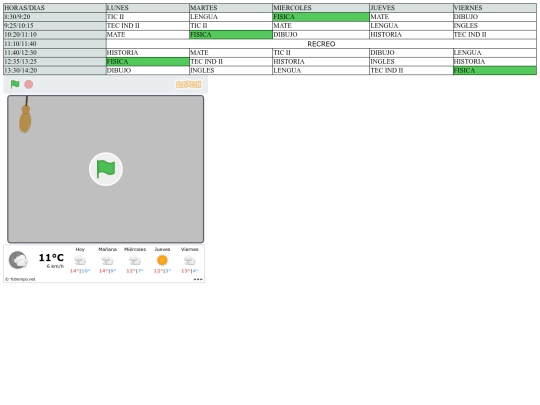The height and width of the screenshot is (405, 540).
Task: Click MATE cell in 8:30/9:20 row
Action: (411, 17)
